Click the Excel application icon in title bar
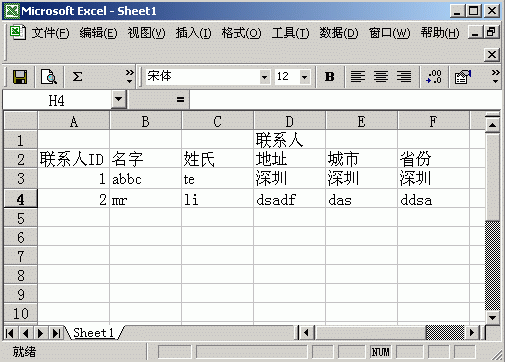The image size is (505, 362). [x=12, y=11]
